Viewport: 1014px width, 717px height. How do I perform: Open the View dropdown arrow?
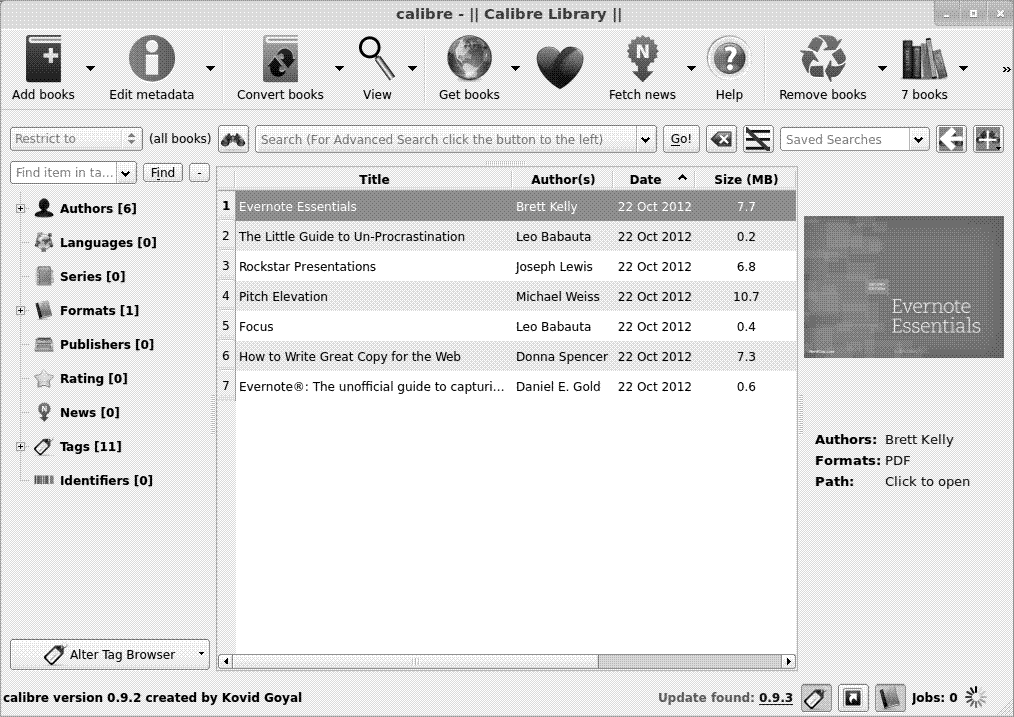(413, 68)
